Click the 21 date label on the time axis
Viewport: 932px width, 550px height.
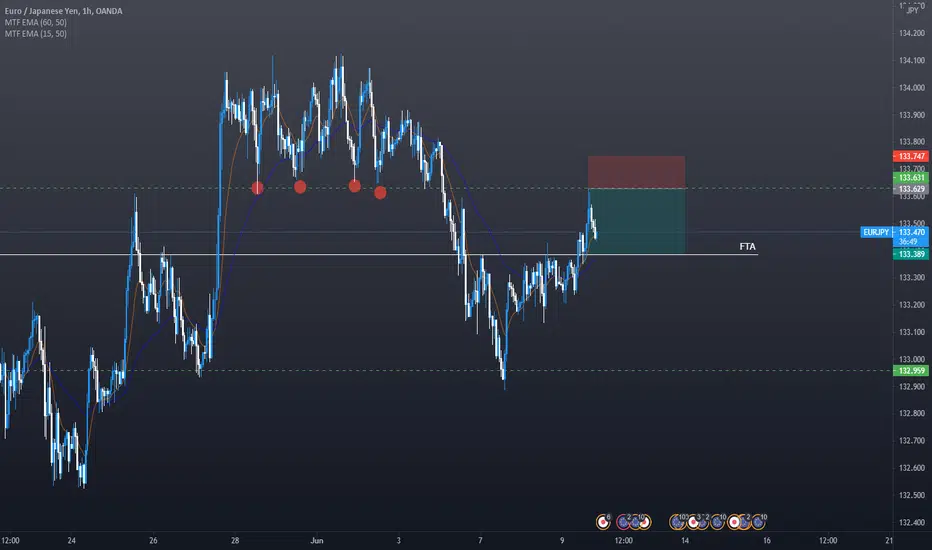[889, 540]
